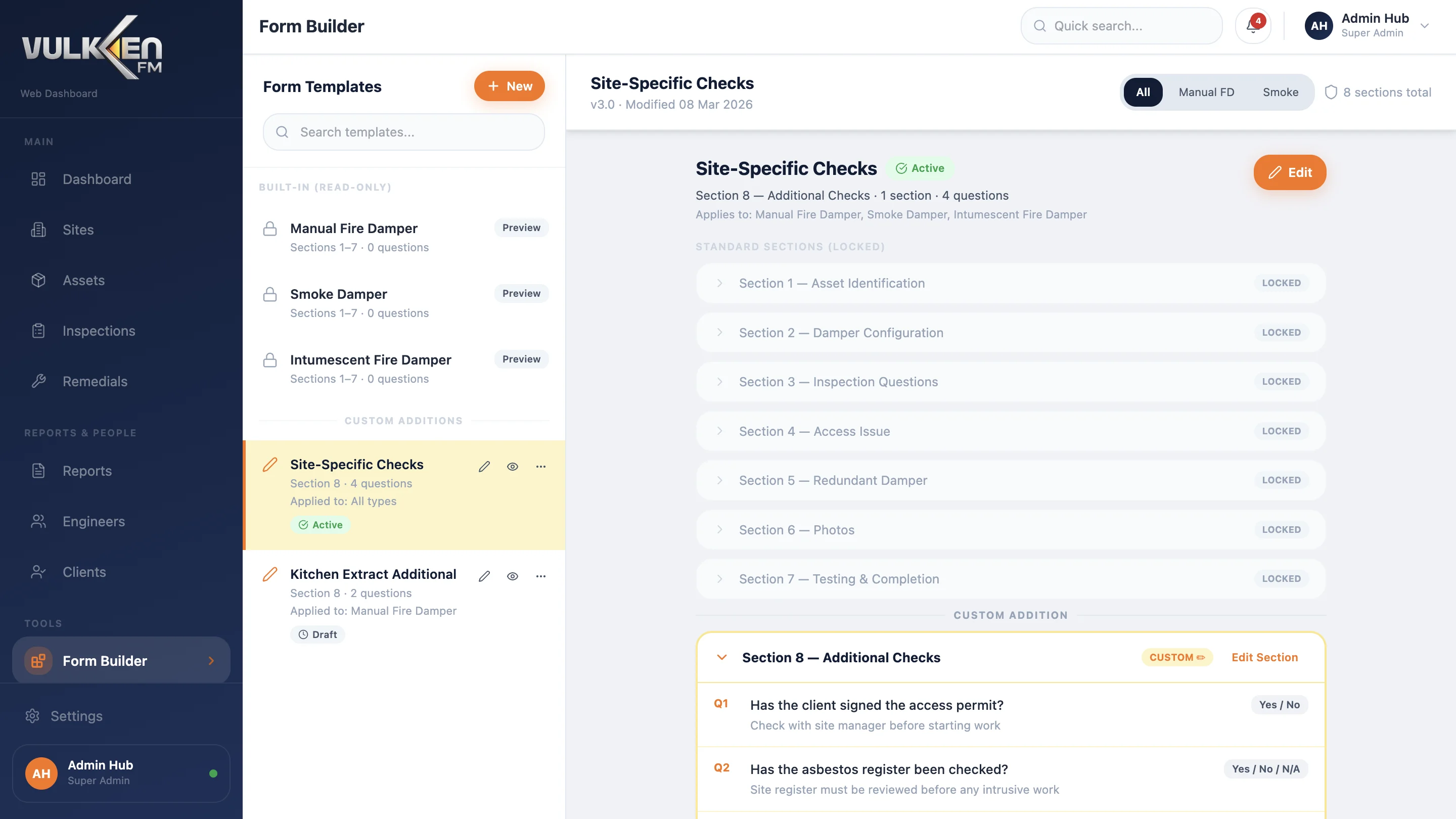Select the Sites icon in the sidebar
1456x819 pixels.
[x=38, y=230]
